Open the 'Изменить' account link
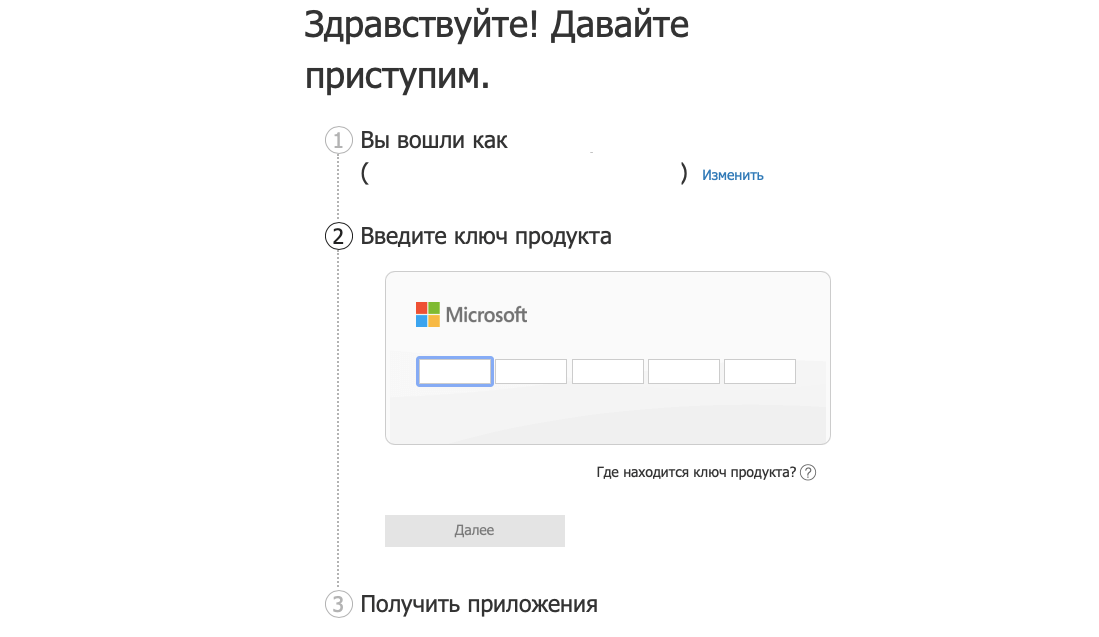The height and width of the screenshot is (637, 1099). point(732,174)
